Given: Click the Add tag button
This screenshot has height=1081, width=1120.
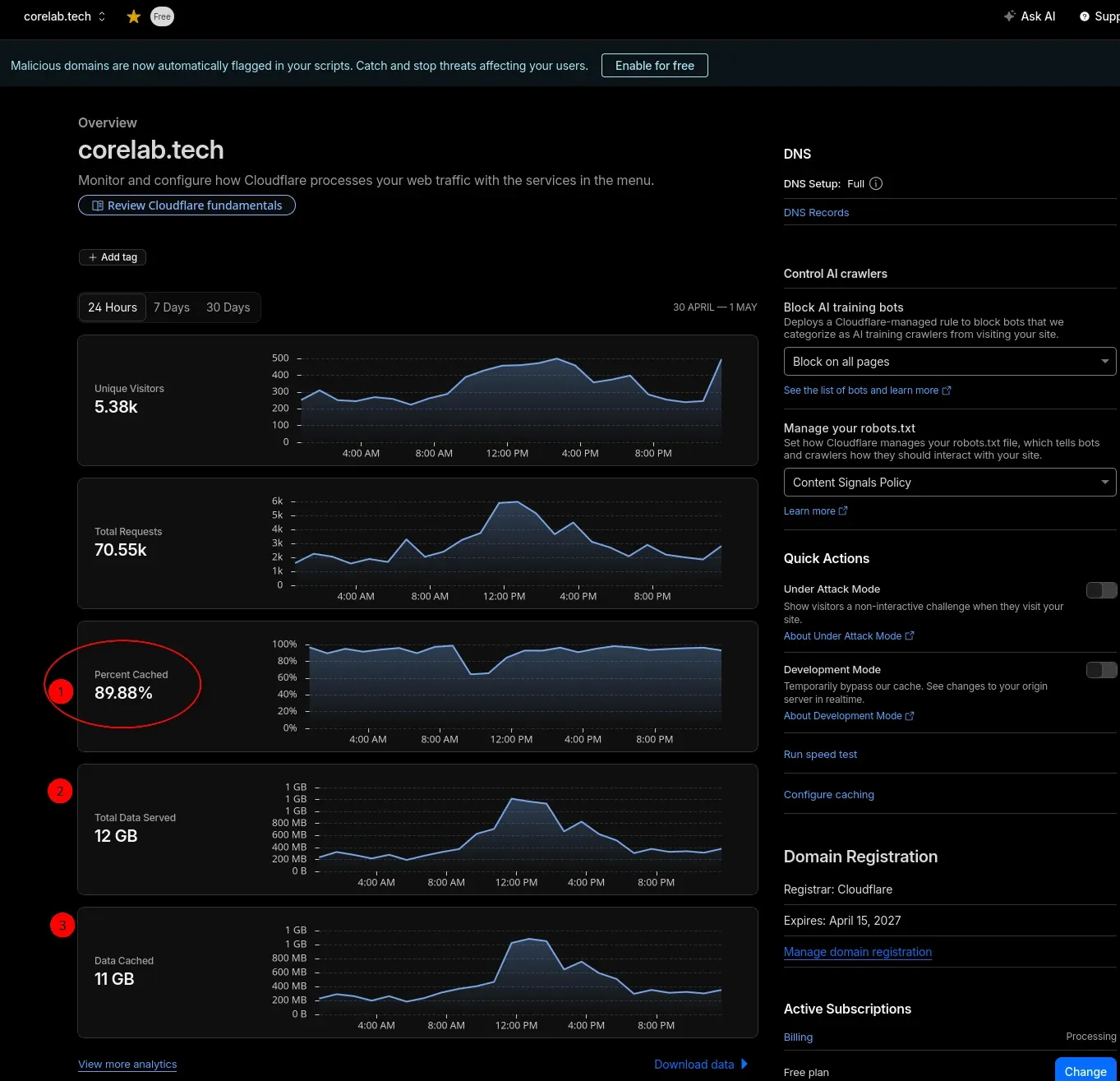Looking at the screenshot, I should click(113, 257).
